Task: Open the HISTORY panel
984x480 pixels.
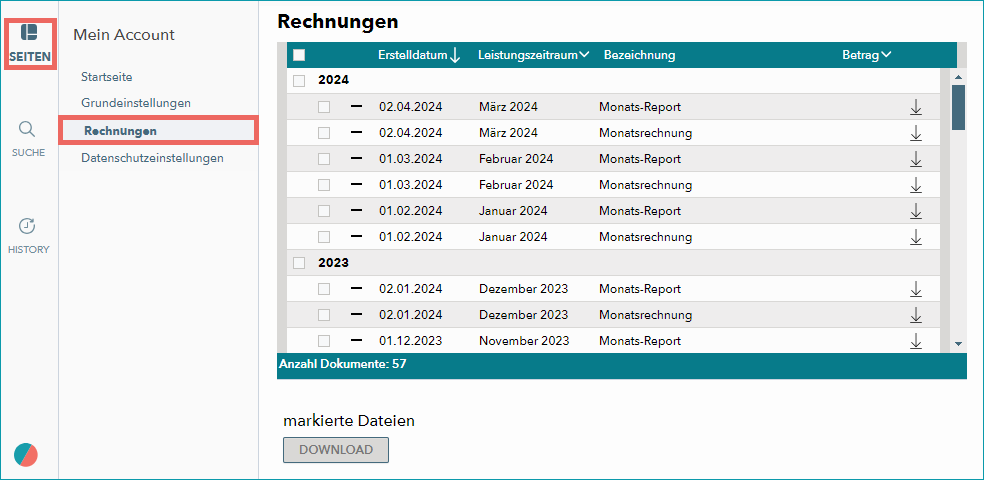Action: point(28,236)
